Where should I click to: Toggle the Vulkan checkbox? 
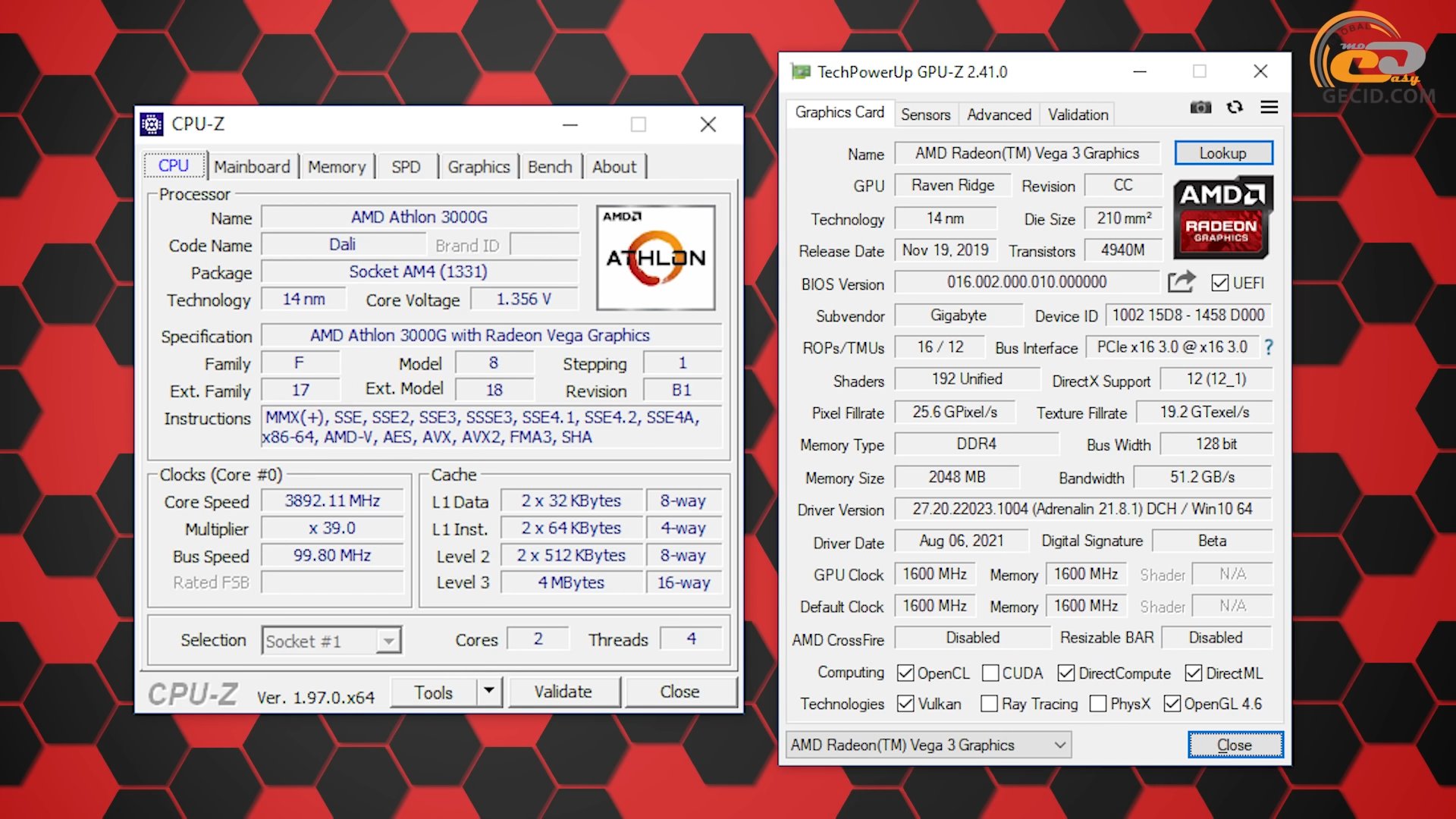point(905,704)
